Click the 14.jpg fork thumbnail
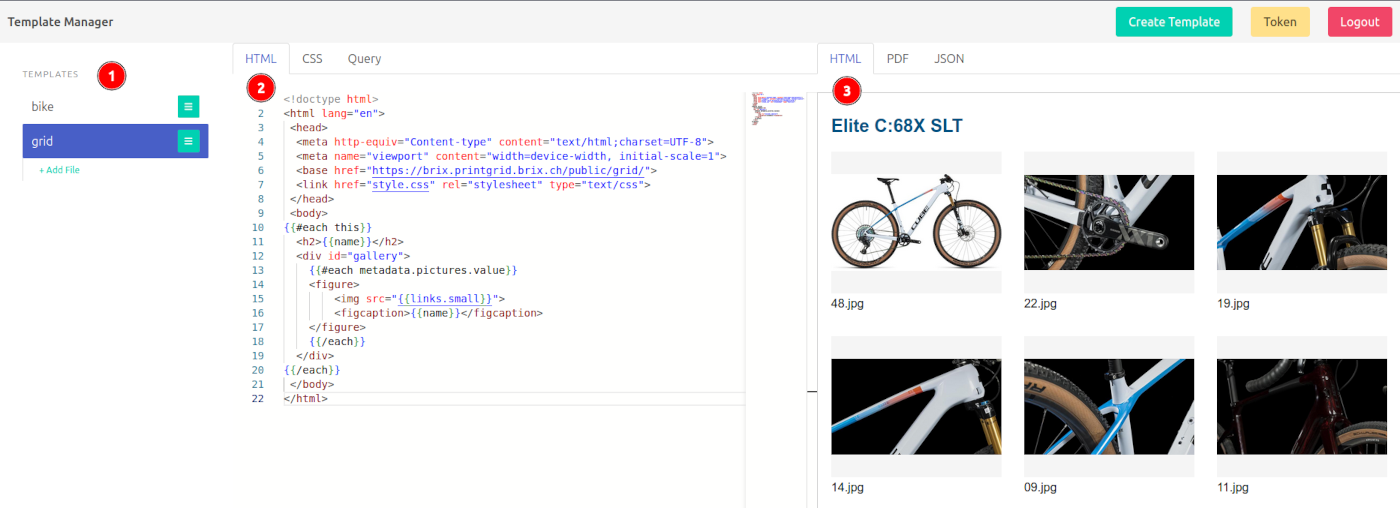Viewport: 1400px width, 508px height. (x=916, y=406)
